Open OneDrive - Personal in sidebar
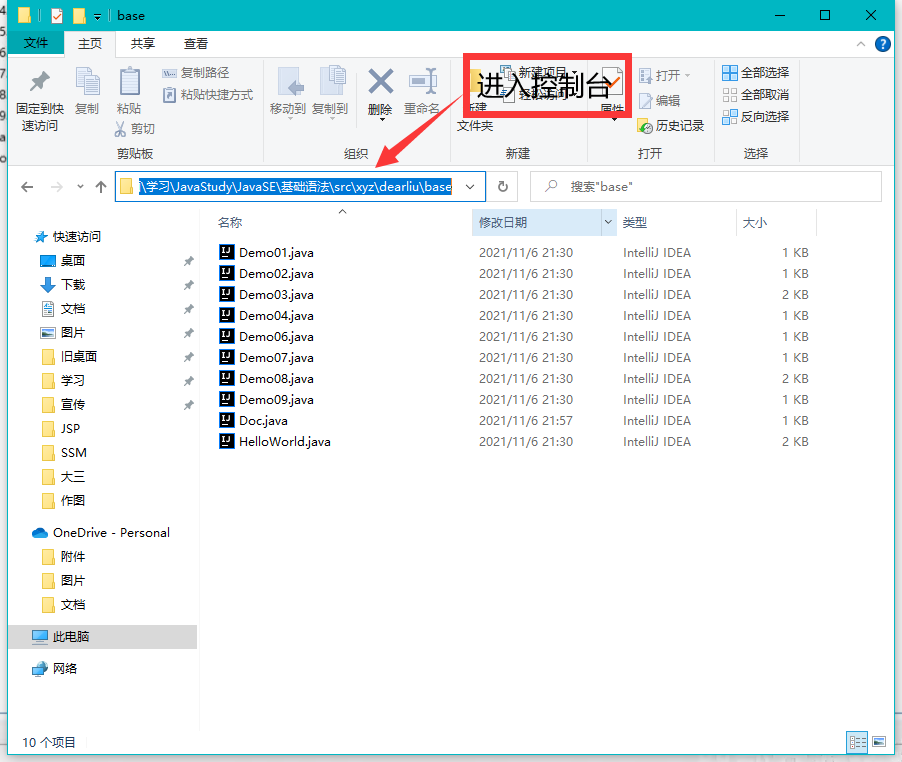Screen dimensions: 902x762 tap(111, 533)
